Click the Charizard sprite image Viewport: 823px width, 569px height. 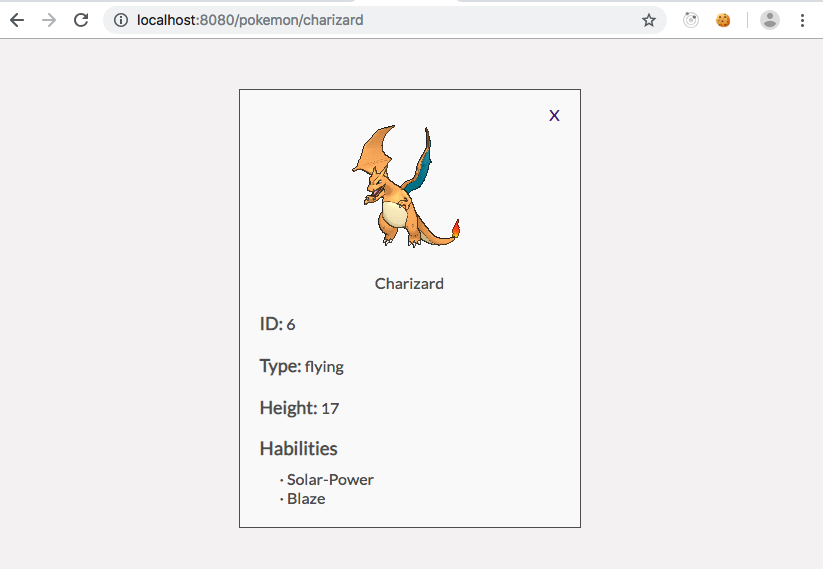[x=406, y=186]
